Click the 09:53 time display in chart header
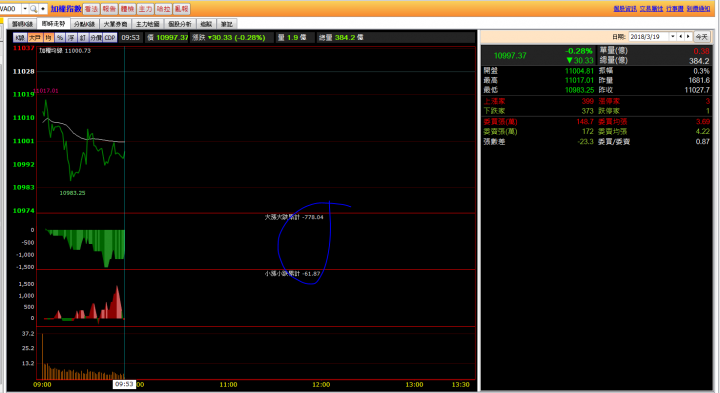Screen dimensions: 720x393 click(130, 38)
